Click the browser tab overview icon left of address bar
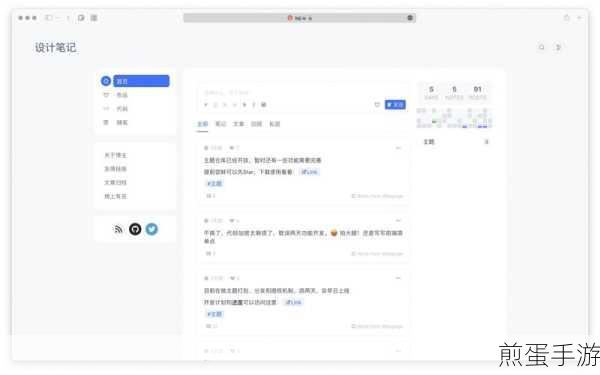 click(94, 18)
